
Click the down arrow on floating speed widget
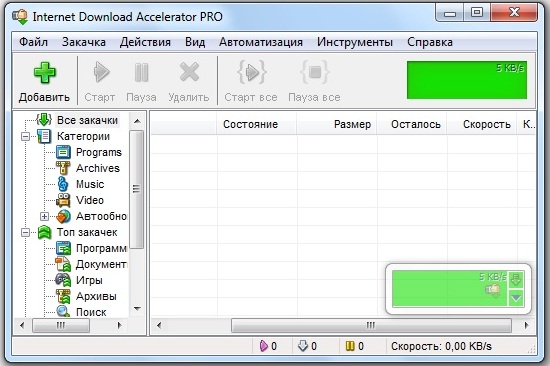(516, 298)
